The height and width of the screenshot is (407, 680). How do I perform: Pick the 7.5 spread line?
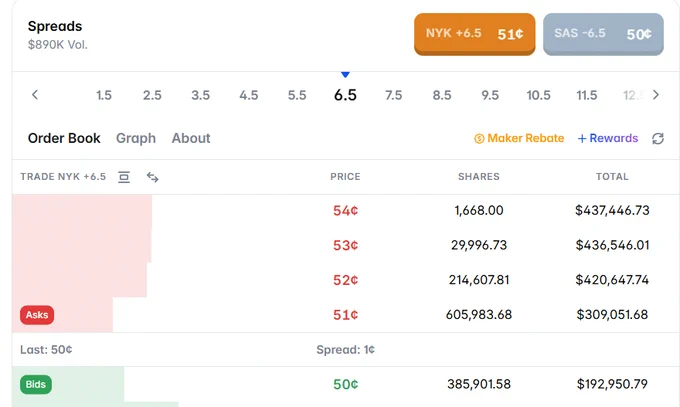point(393,95)
